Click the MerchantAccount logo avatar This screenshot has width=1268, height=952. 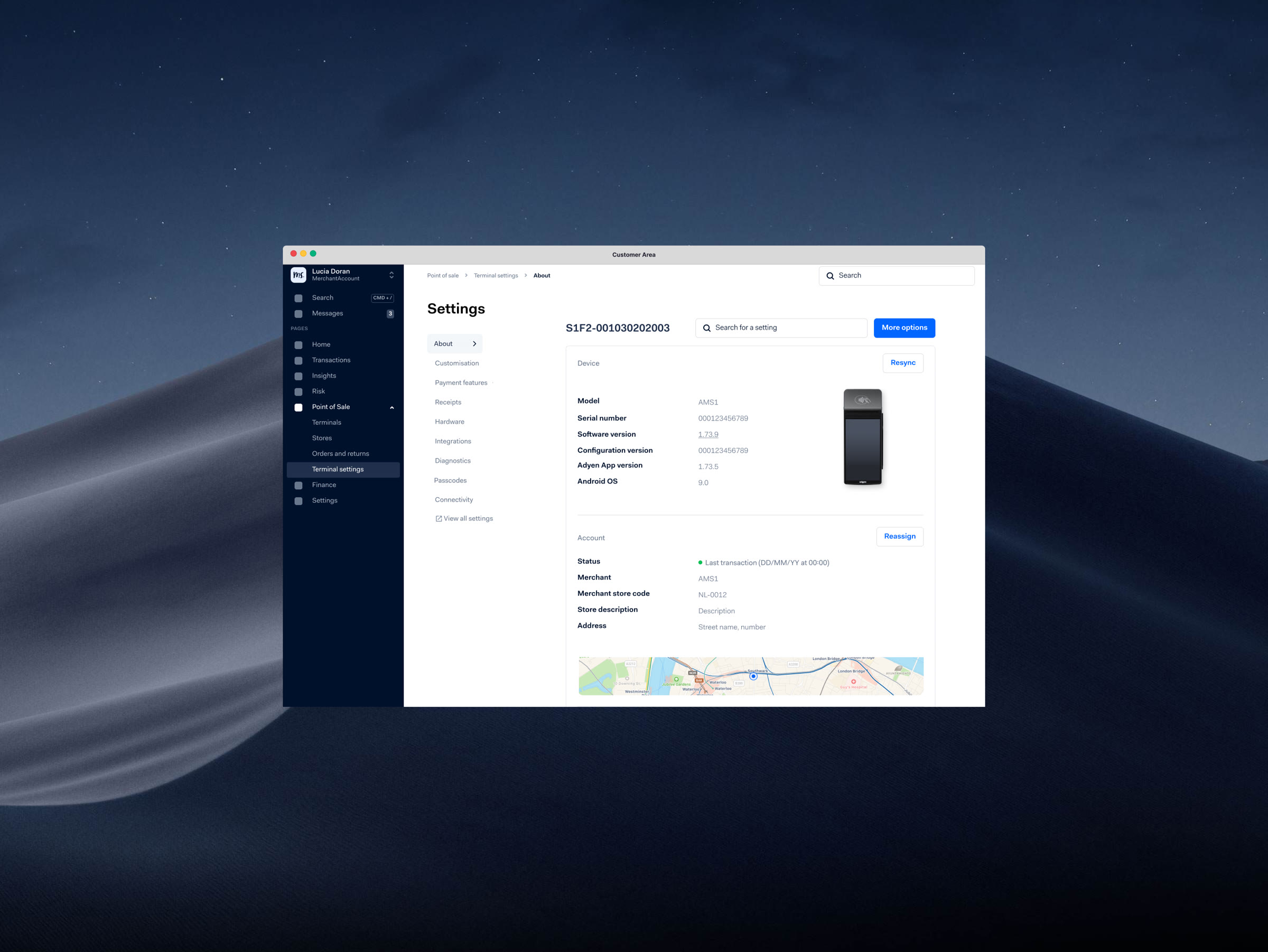point(298,275)
